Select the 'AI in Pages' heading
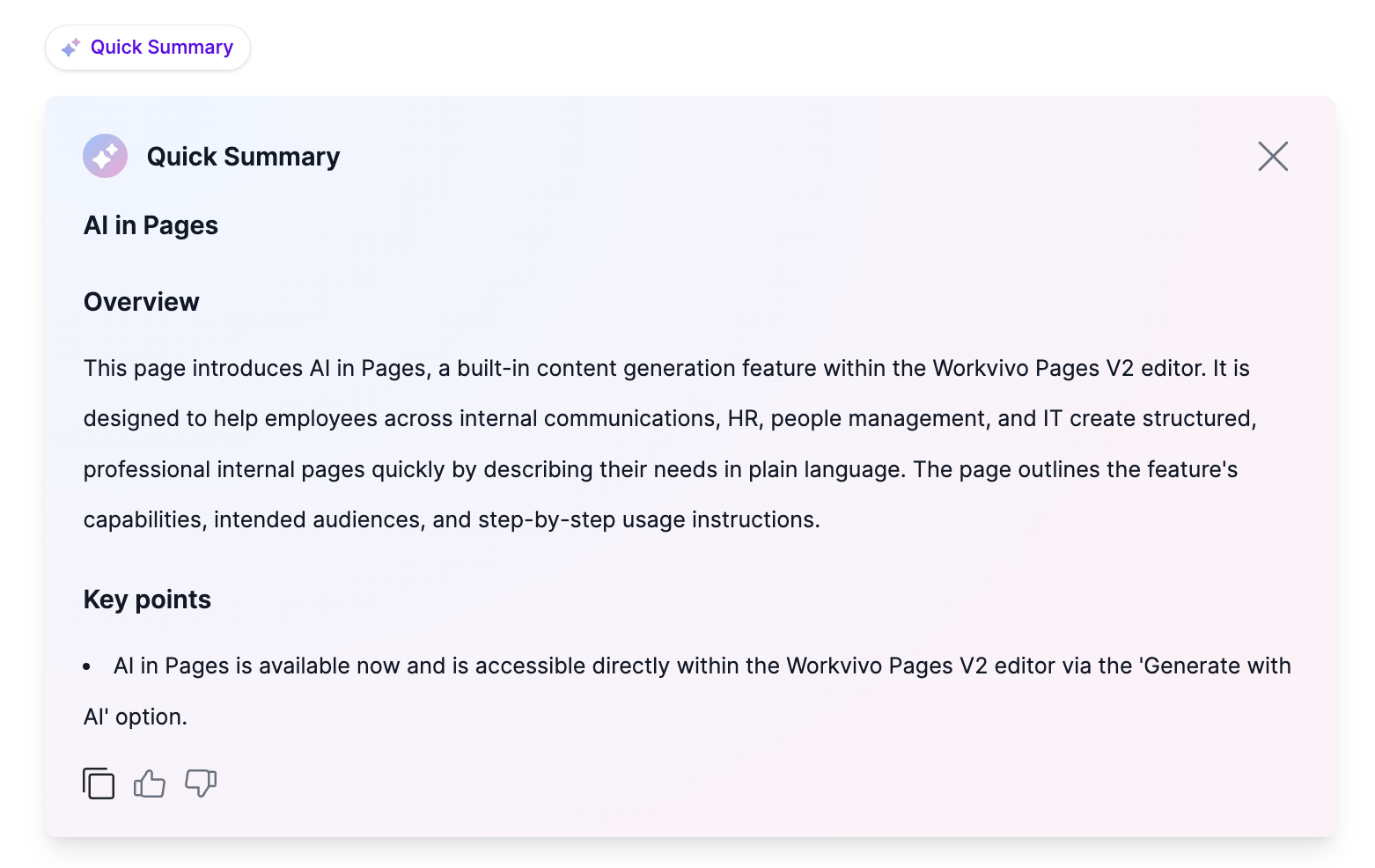Screen dimensions: 1375x868 tap(151, 225)
